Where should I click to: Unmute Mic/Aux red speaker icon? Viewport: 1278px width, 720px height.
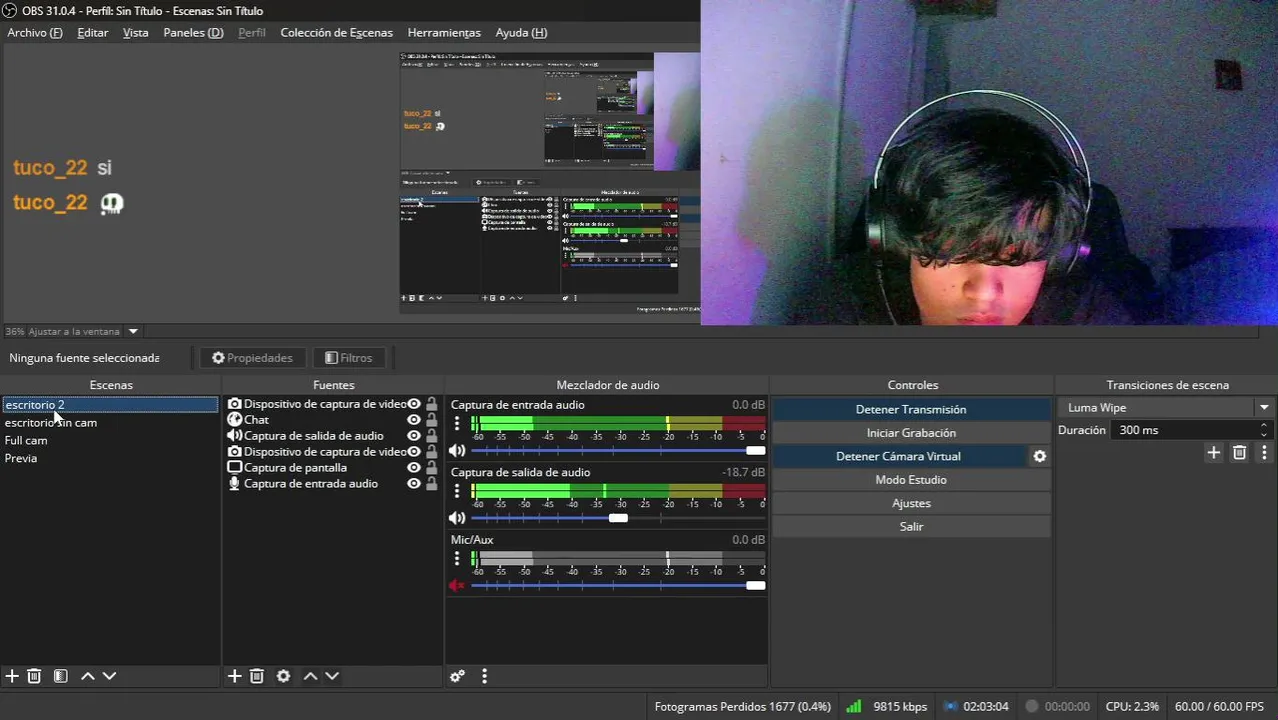click(457, 585)
